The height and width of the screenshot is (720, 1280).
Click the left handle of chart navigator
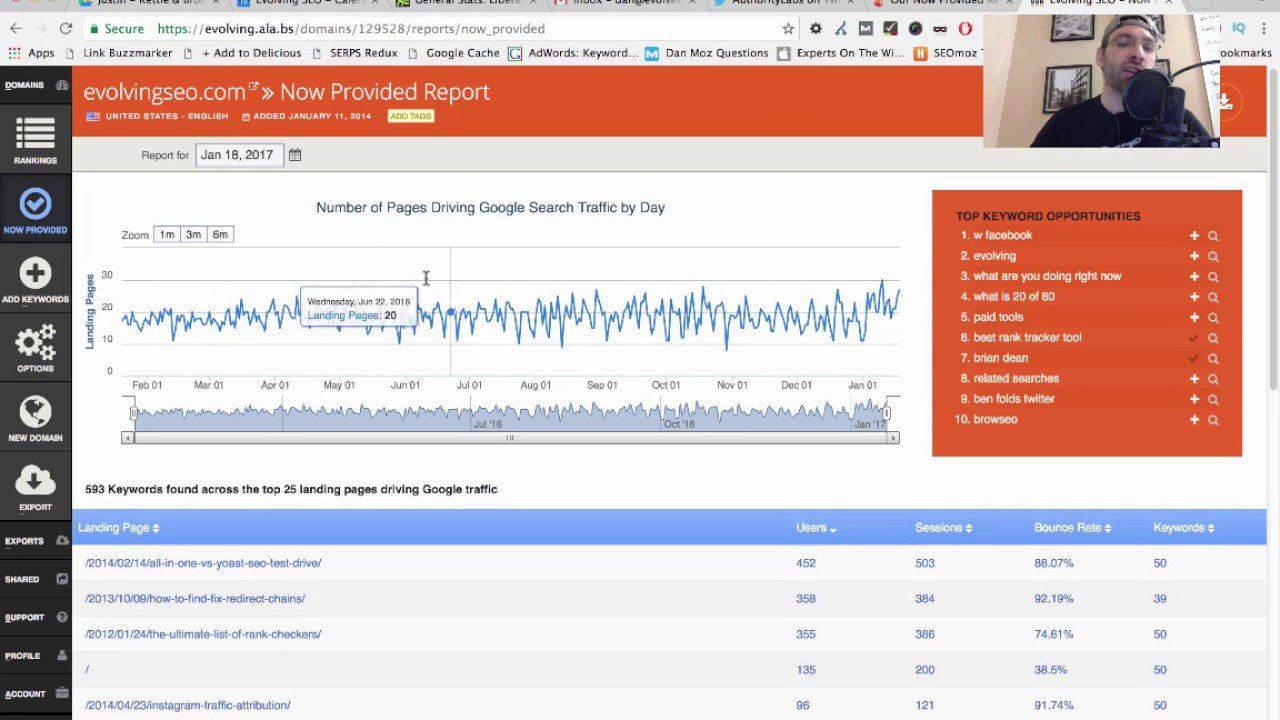point(133,413)
